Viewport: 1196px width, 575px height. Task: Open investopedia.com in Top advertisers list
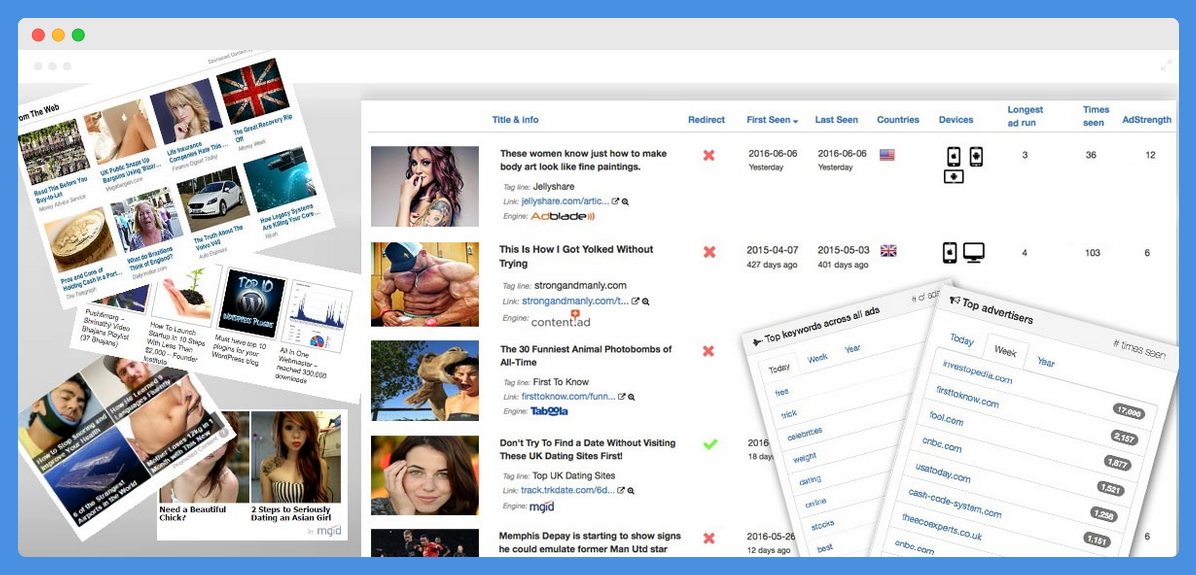978,372
